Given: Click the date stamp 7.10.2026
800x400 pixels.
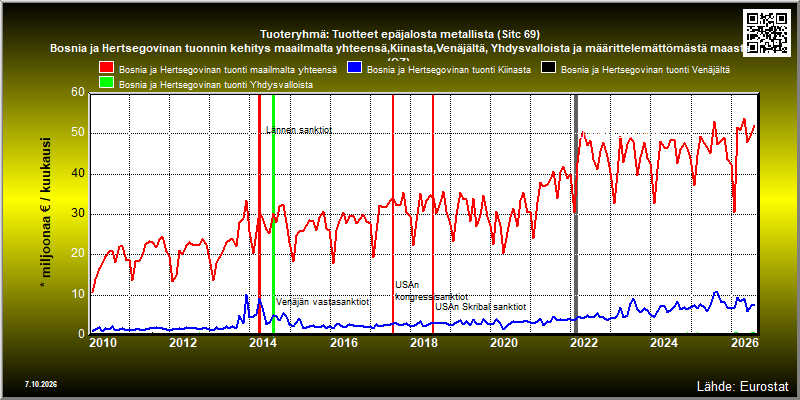Looking at the screenshot, I should tap(40, 384).
